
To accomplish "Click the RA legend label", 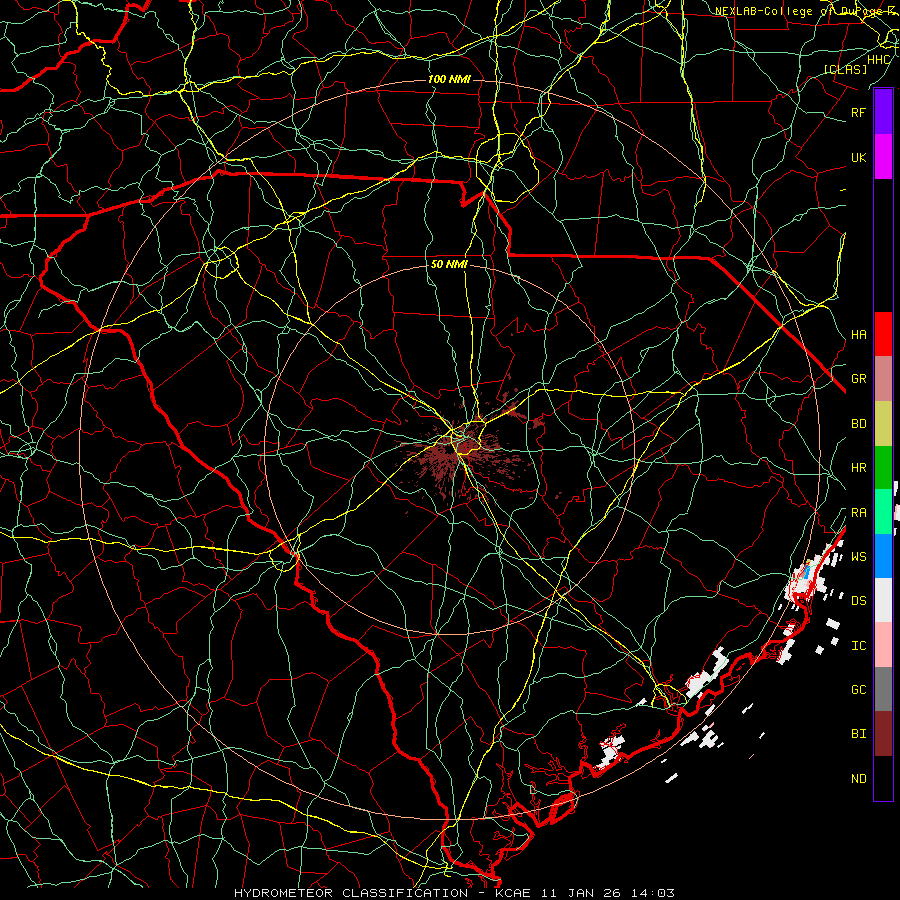I will 858,513.
